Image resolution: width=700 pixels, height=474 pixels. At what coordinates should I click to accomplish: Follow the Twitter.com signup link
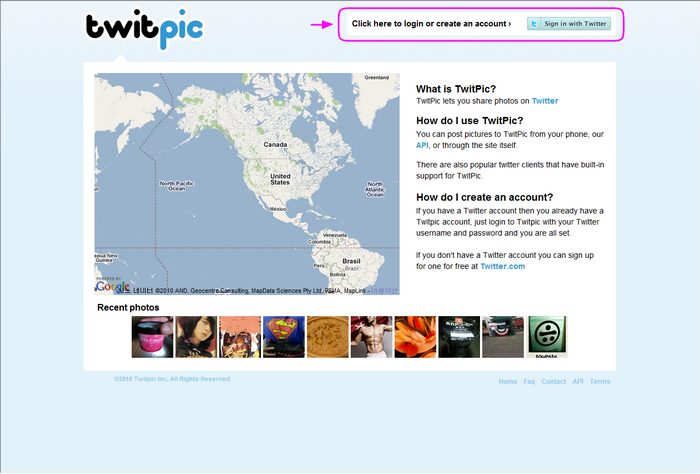tap(502, 266)
